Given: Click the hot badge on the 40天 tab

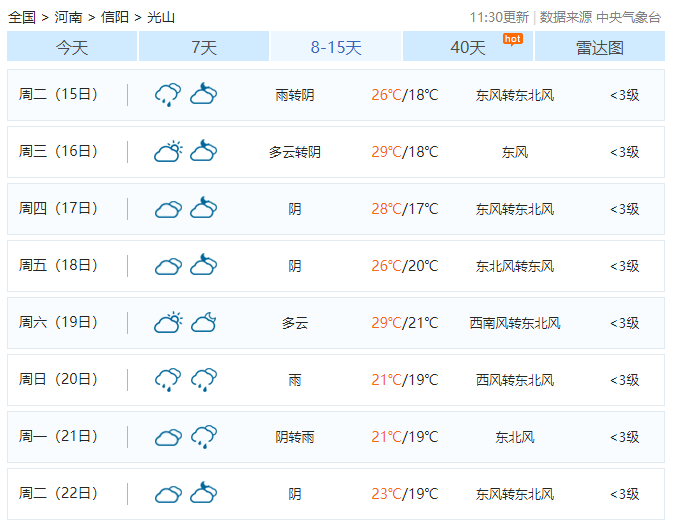Looking at the screenshot, I should pyautogui.click(x=512, y=39).
